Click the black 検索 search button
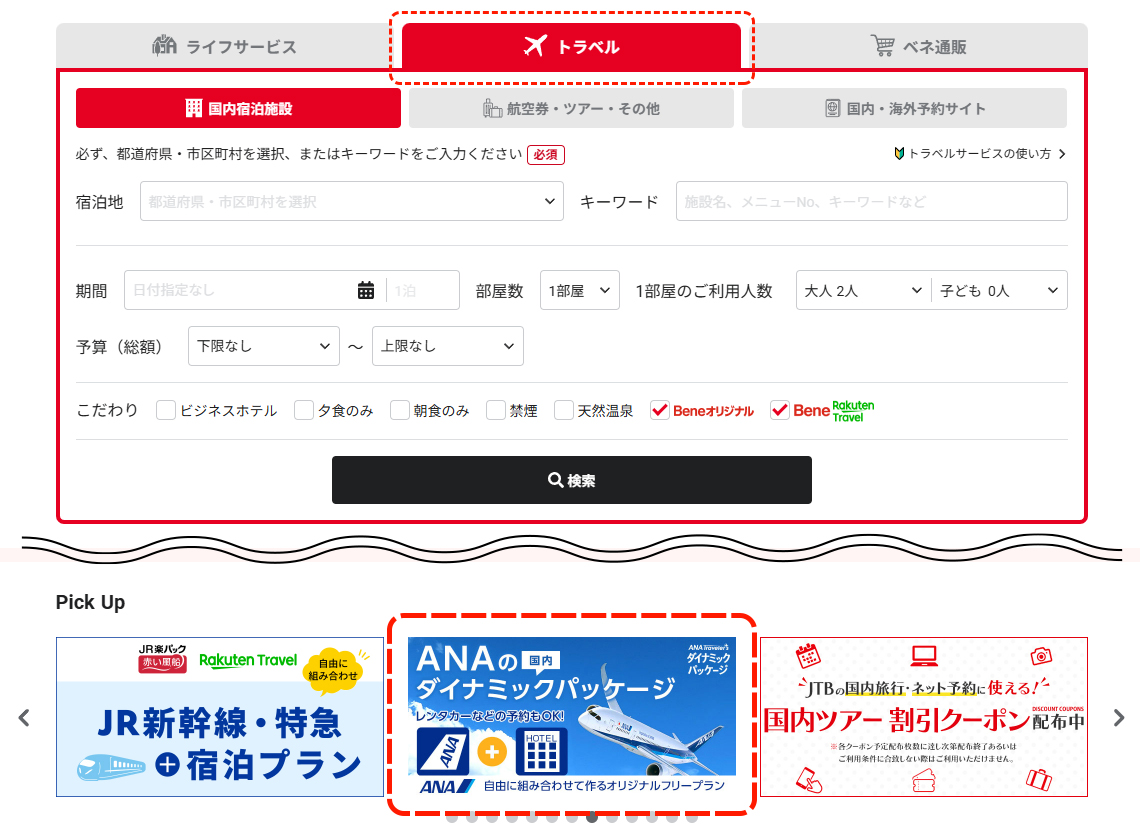The image size is (1140, 840). click(571, 480)
